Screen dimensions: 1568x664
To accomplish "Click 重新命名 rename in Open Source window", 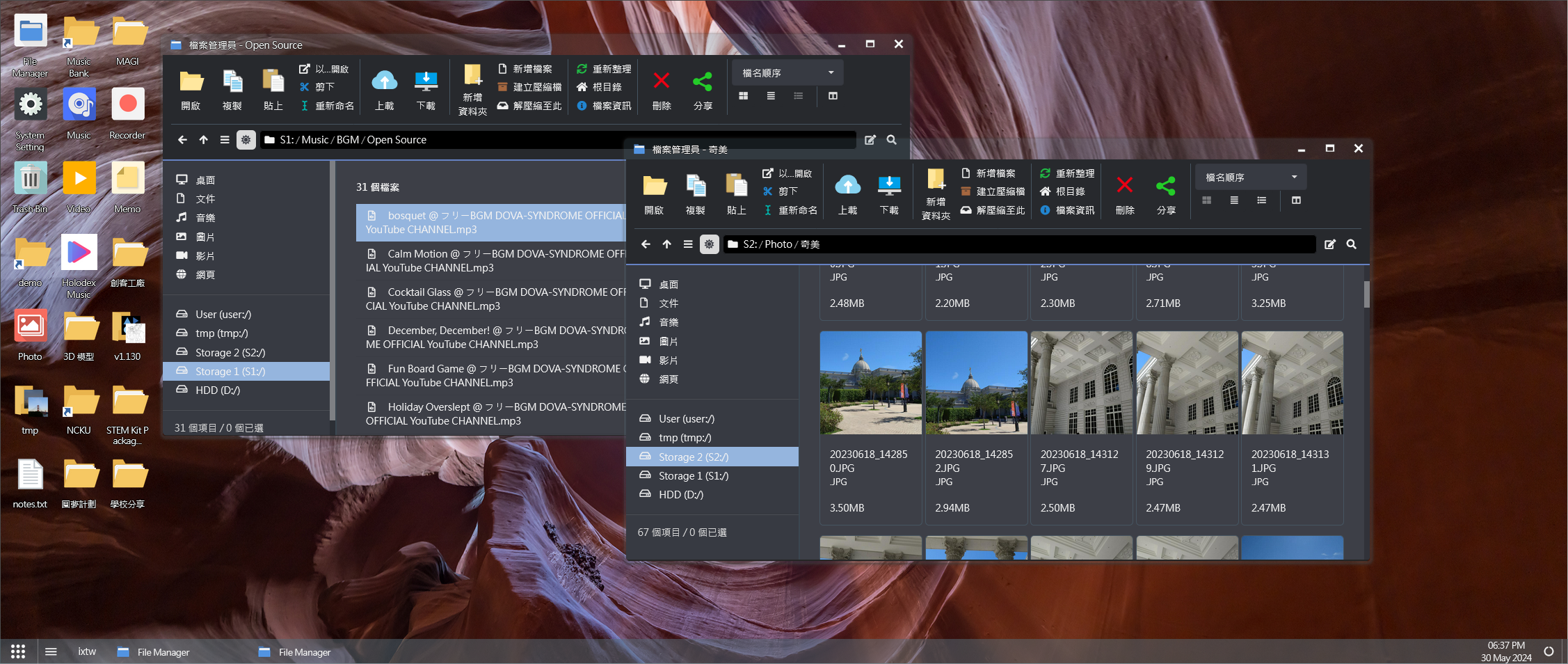I will (327, 106).
